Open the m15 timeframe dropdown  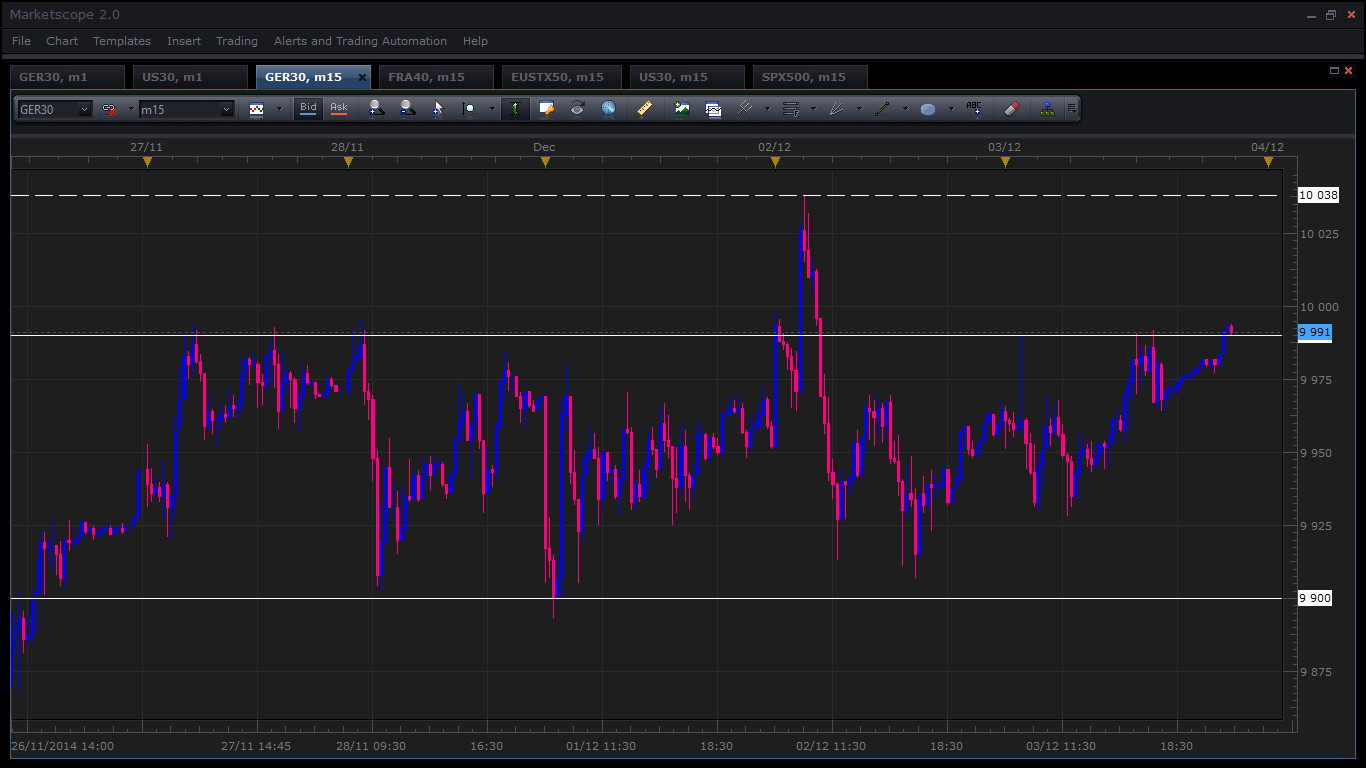[226, 109]
